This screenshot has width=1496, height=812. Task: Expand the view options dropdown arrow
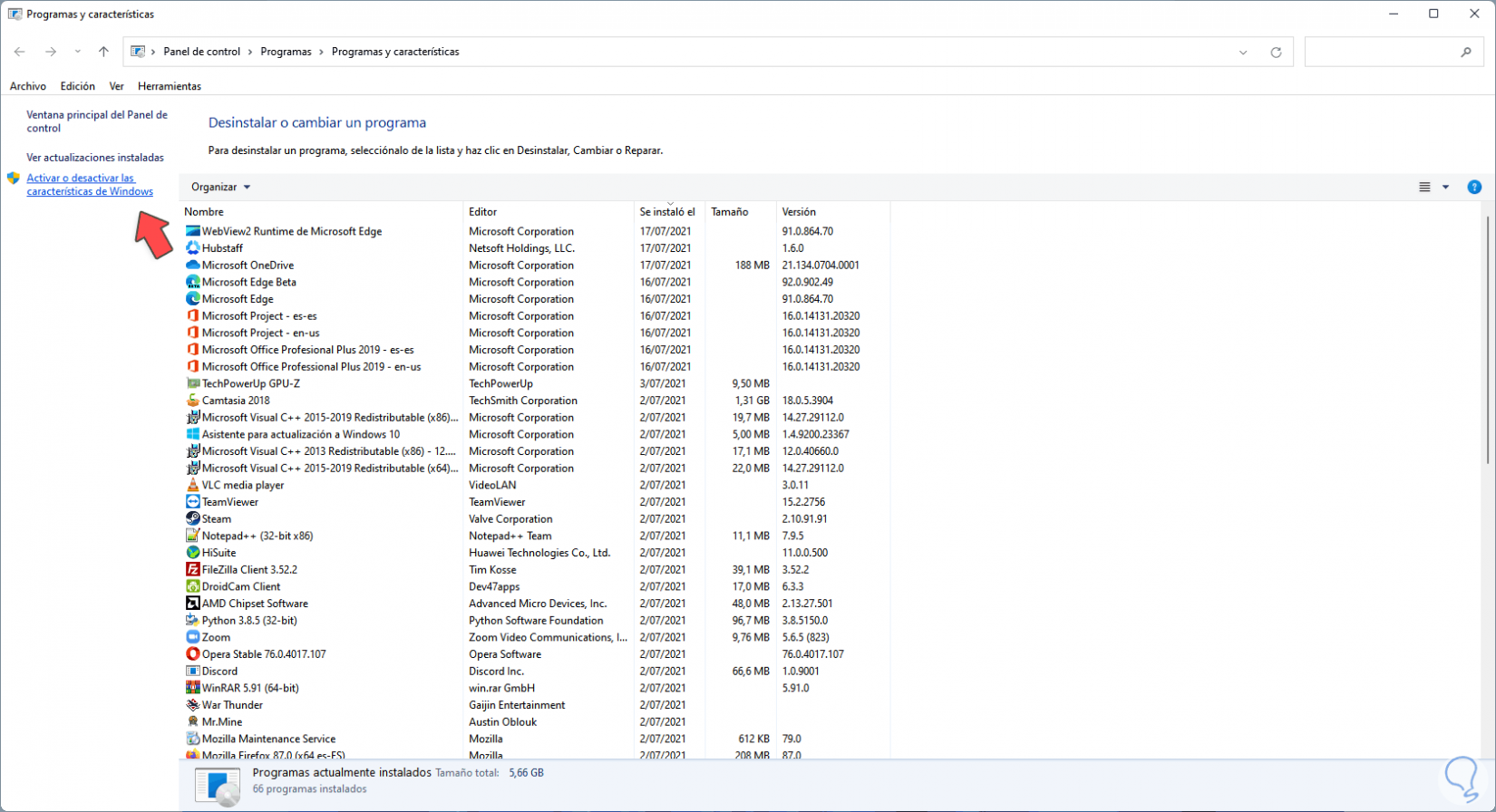pos(1445,187)
